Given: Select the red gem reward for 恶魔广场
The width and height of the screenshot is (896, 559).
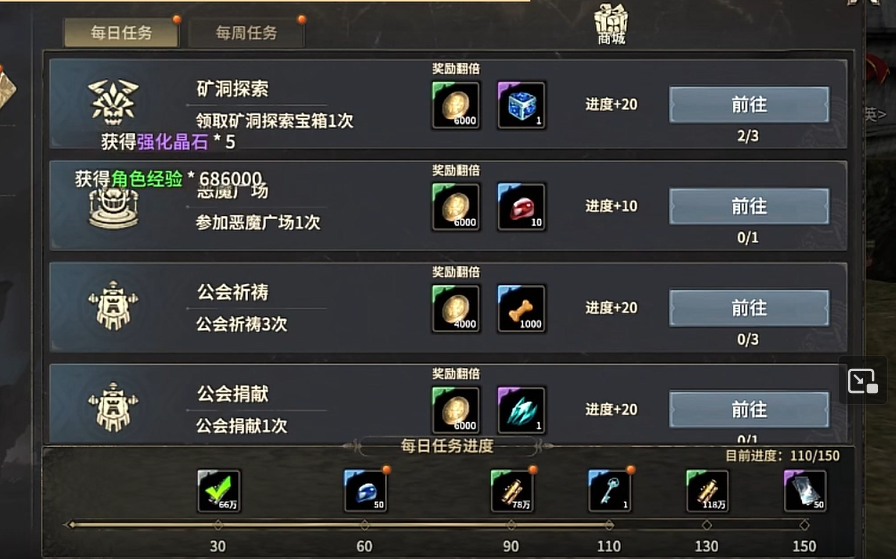Looking at the screenshot, I should pos(521,207).
